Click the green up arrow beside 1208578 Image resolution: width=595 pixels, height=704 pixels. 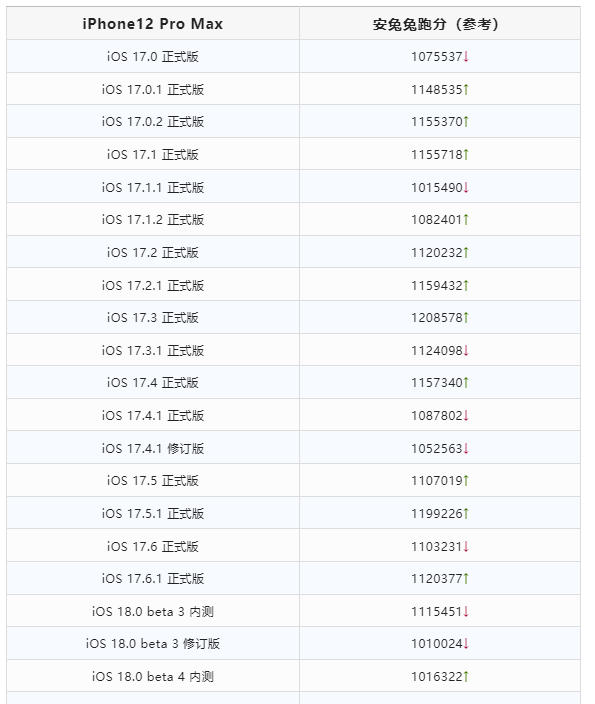click(x=466, y=317)
